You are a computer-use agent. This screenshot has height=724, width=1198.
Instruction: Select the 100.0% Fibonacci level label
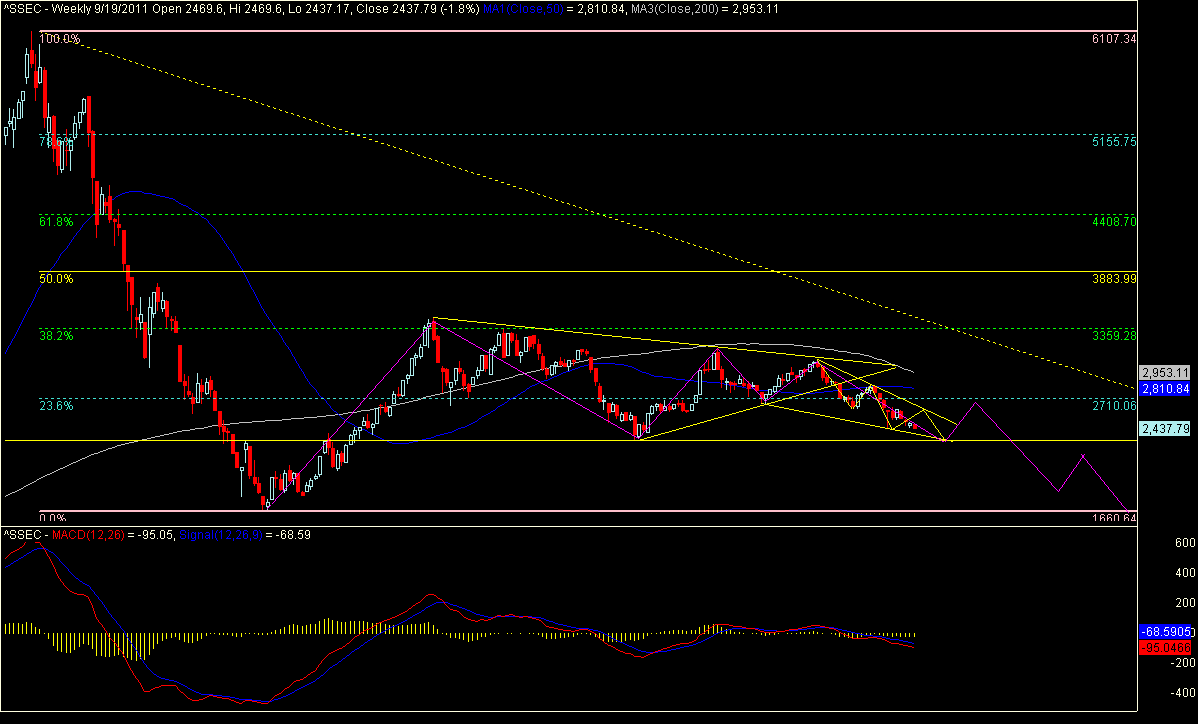tap(58, 39)
